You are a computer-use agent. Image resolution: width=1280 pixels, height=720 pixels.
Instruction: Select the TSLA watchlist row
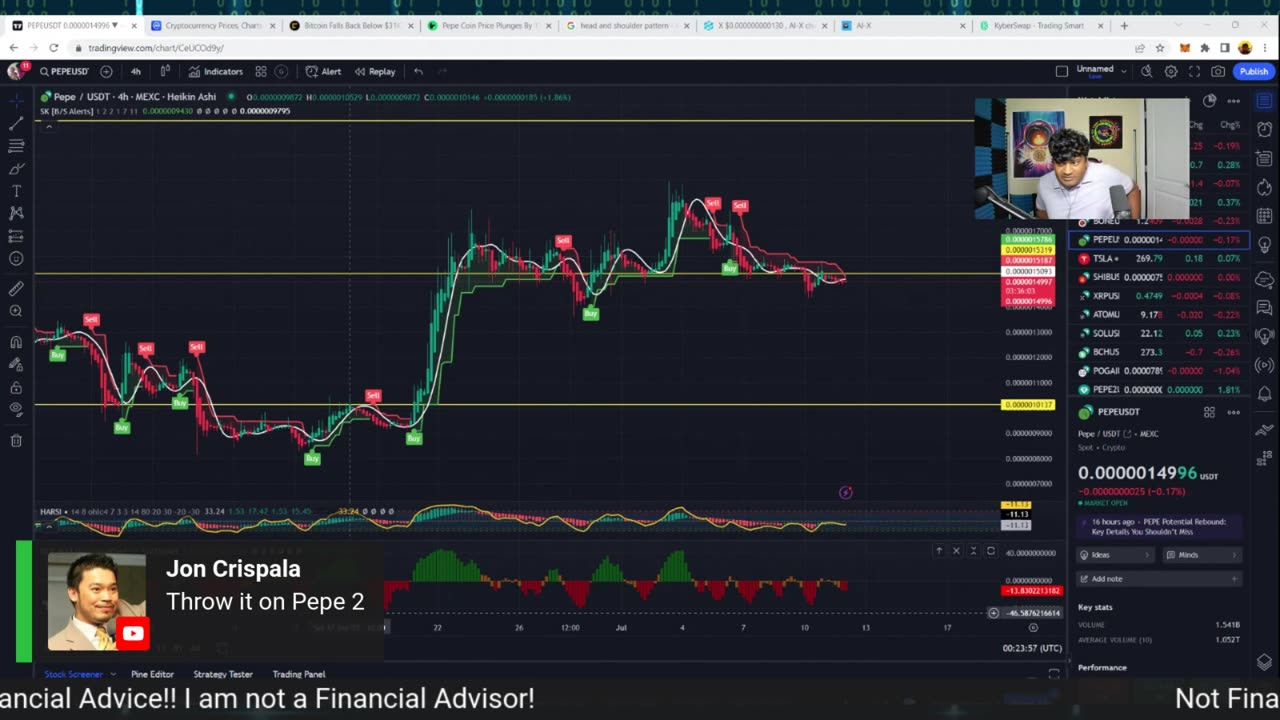click(x=1158, y=258)
